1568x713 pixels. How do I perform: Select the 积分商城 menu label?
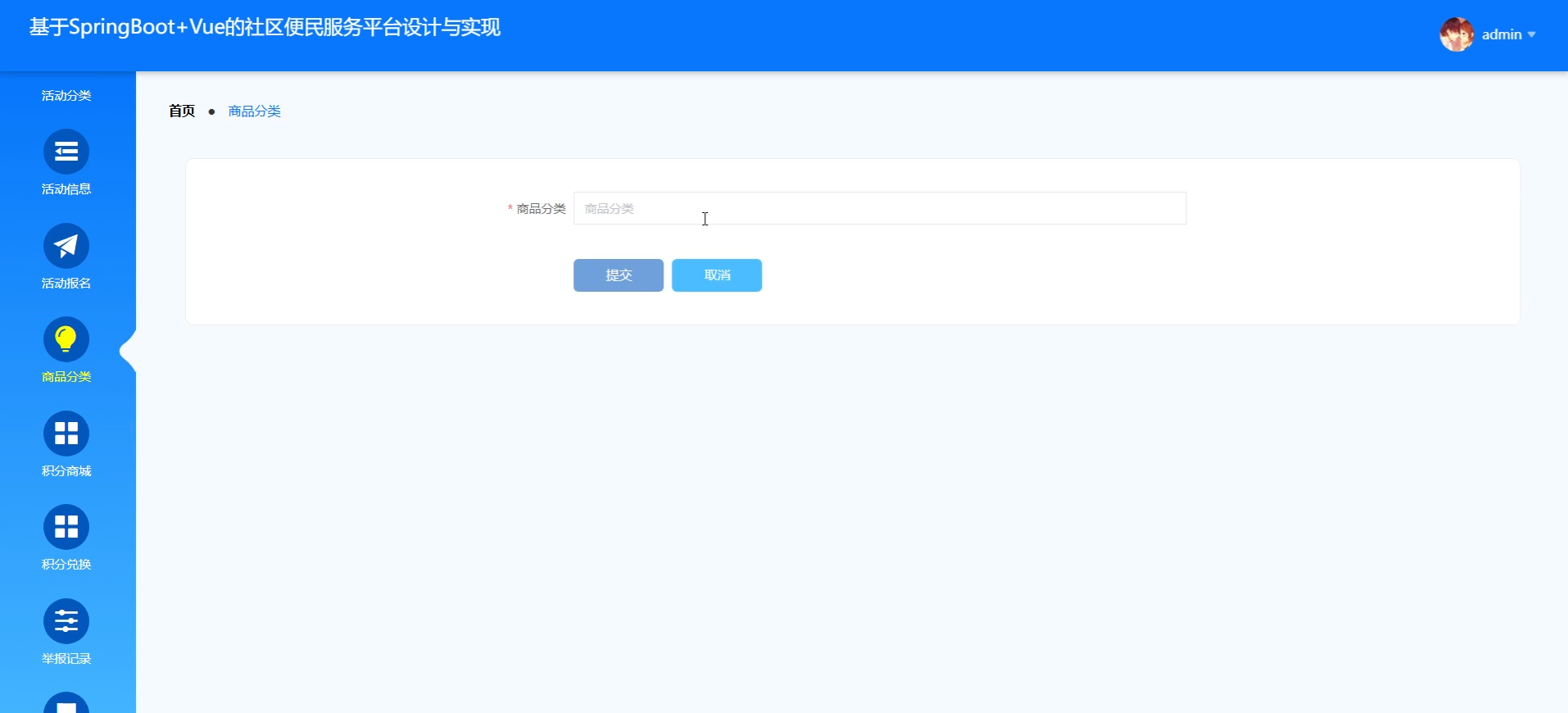(66, 471)
